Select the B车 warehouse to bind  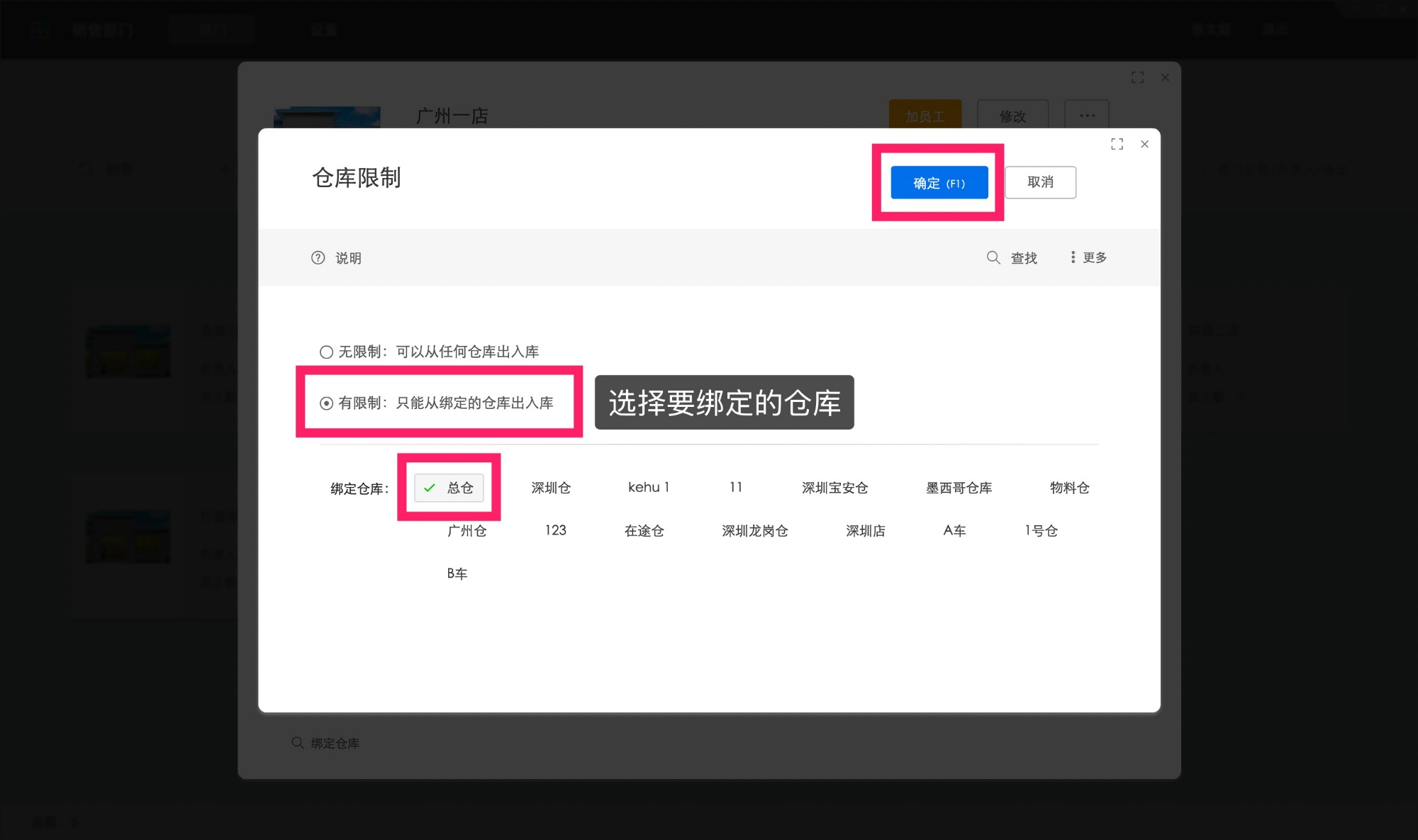click(x=457, y=573)
